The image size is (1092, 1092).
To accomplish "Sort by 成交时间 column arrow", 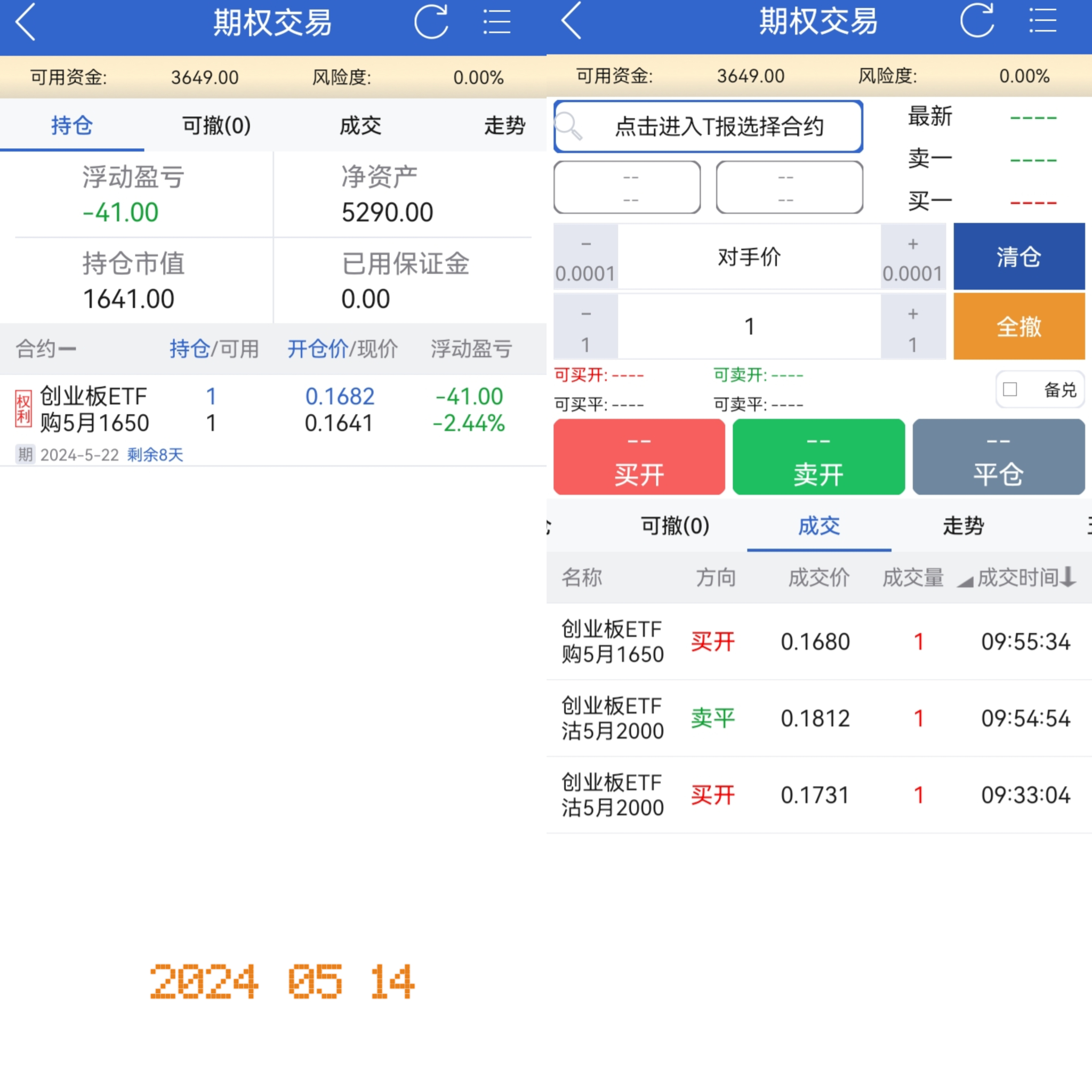I will coord(1067,577).
